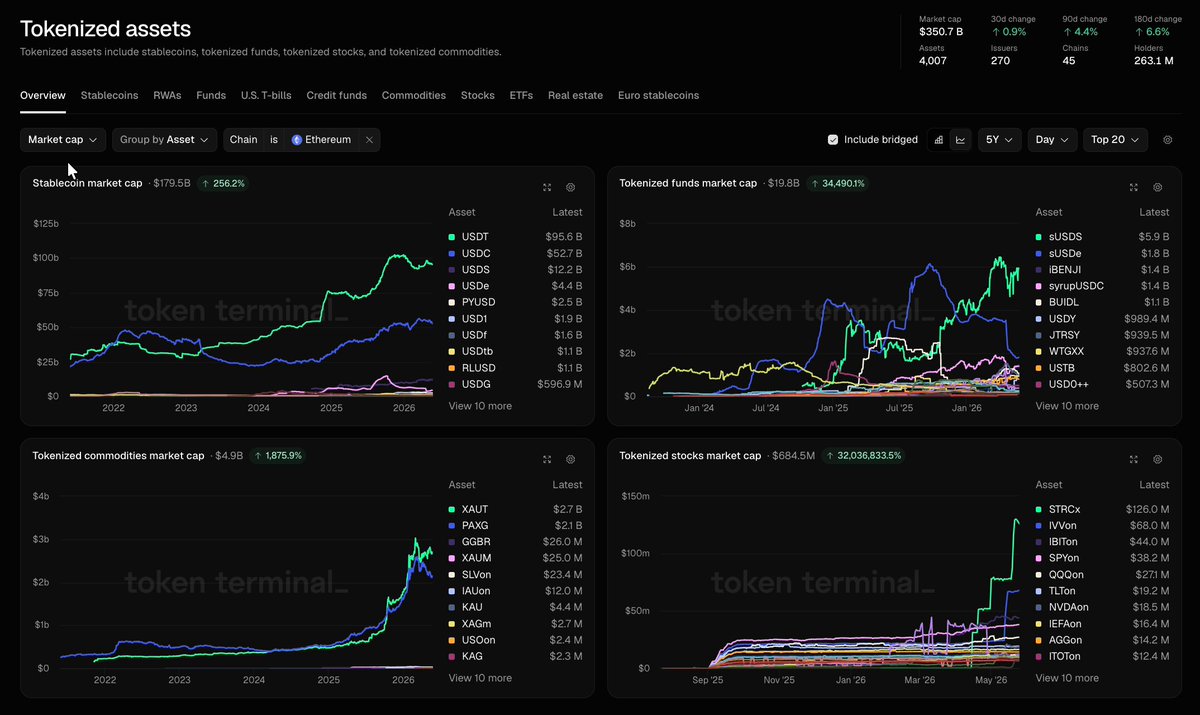Open the Top 20 dropdown
Screen dimensions: 1200x715
(x=1115, y=140)
